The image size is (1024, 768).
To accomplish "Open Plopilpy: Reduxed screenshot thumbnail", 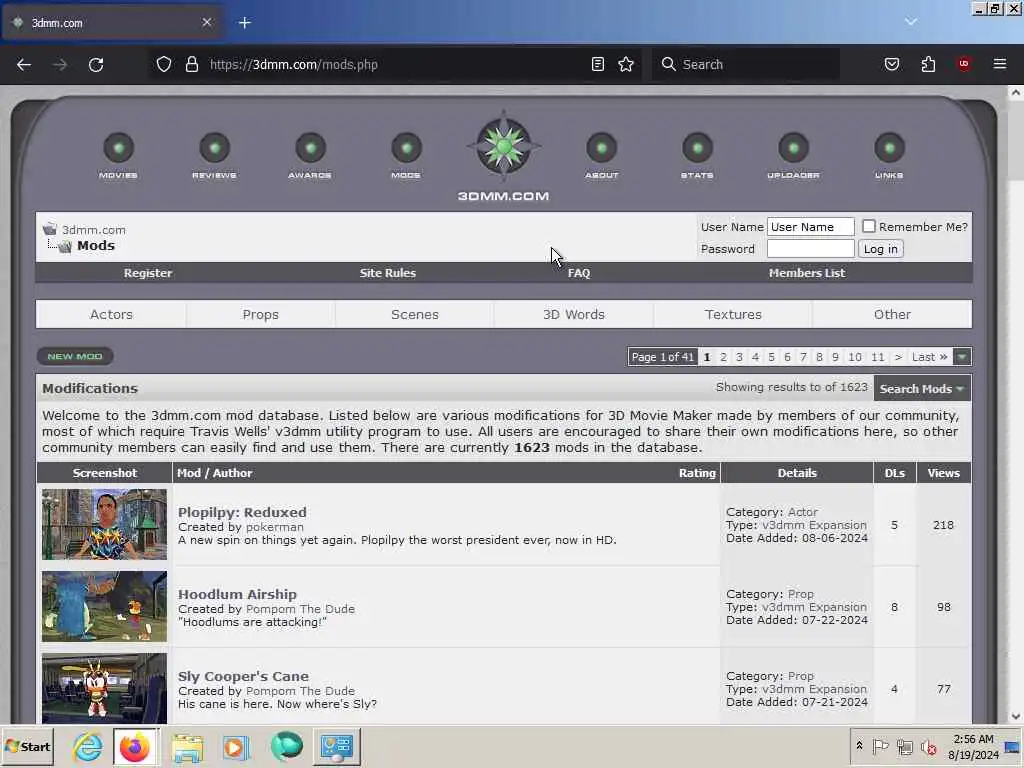I will click(104, 524).
